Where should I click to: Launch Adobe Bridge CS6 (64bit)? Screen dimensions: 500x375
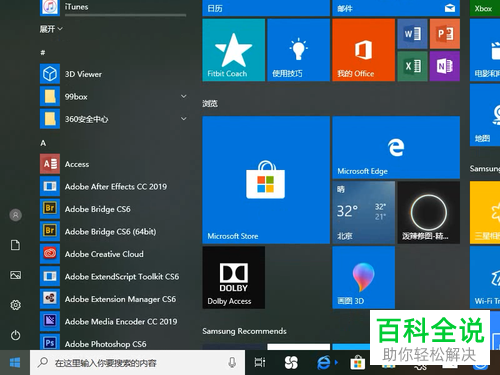(113, 231)
